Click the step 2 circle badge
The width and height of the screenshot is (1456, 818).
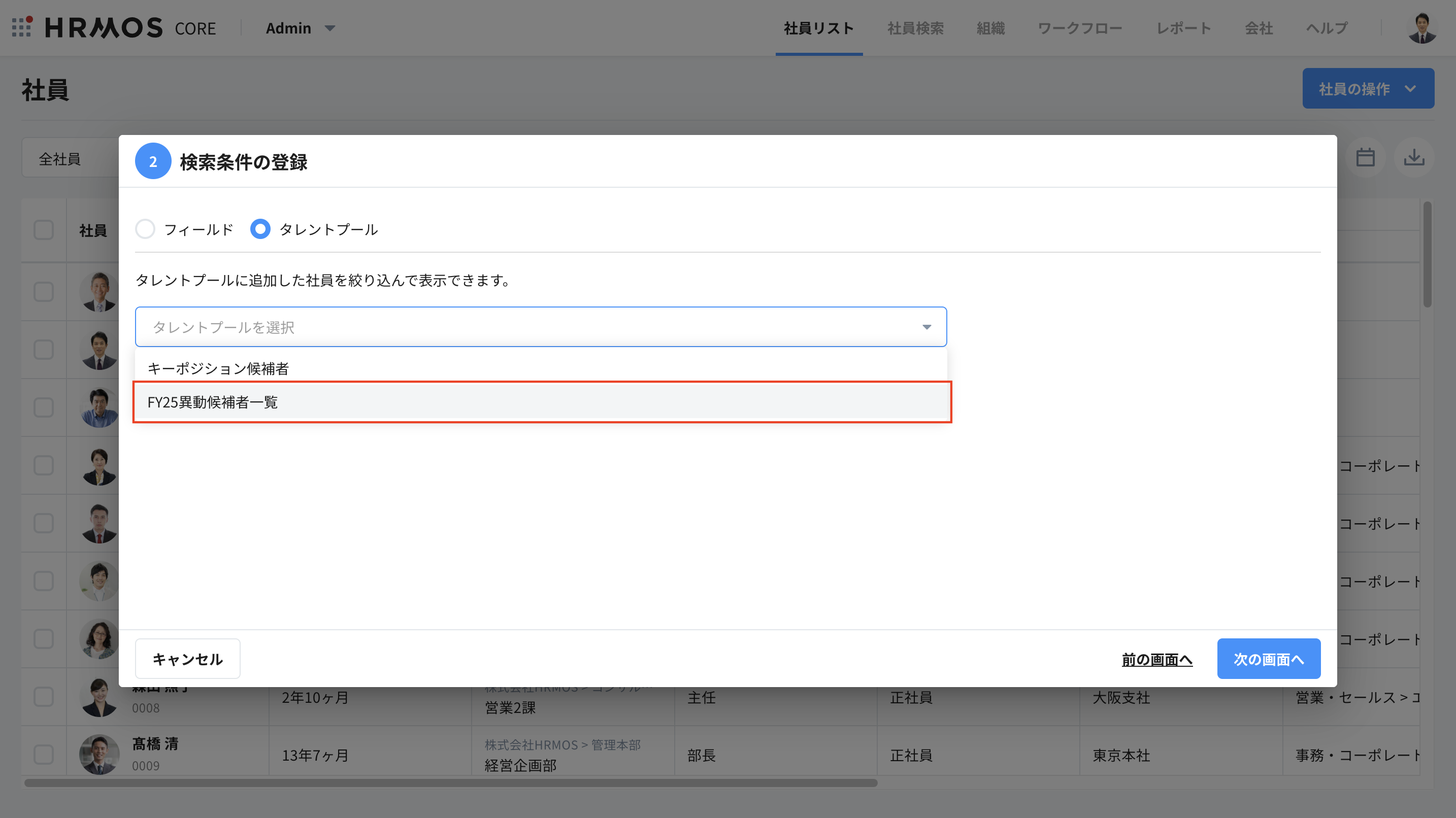coord(153,161)
